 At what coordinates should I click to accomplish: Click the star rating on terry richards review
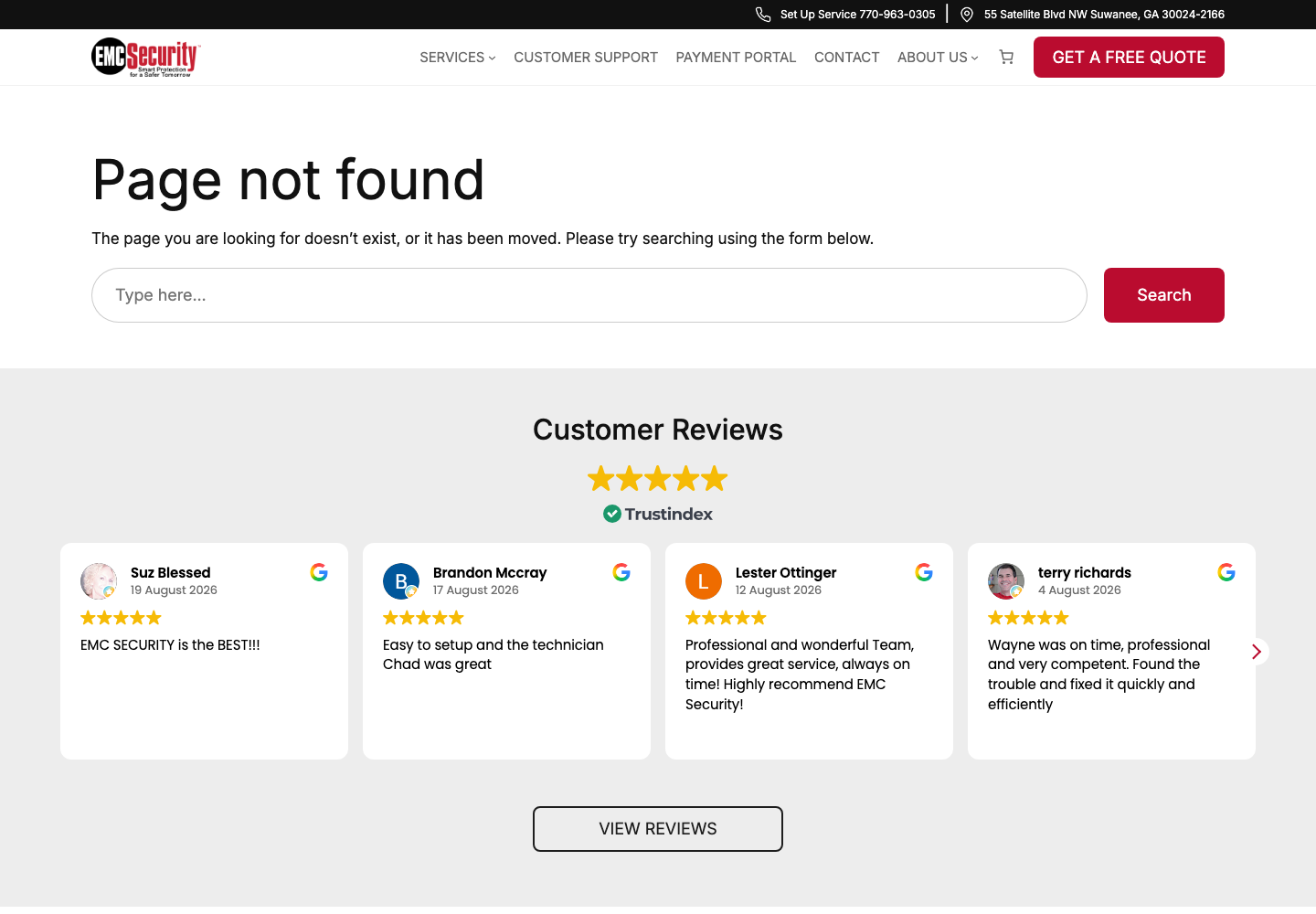(x=1028, y=618)
